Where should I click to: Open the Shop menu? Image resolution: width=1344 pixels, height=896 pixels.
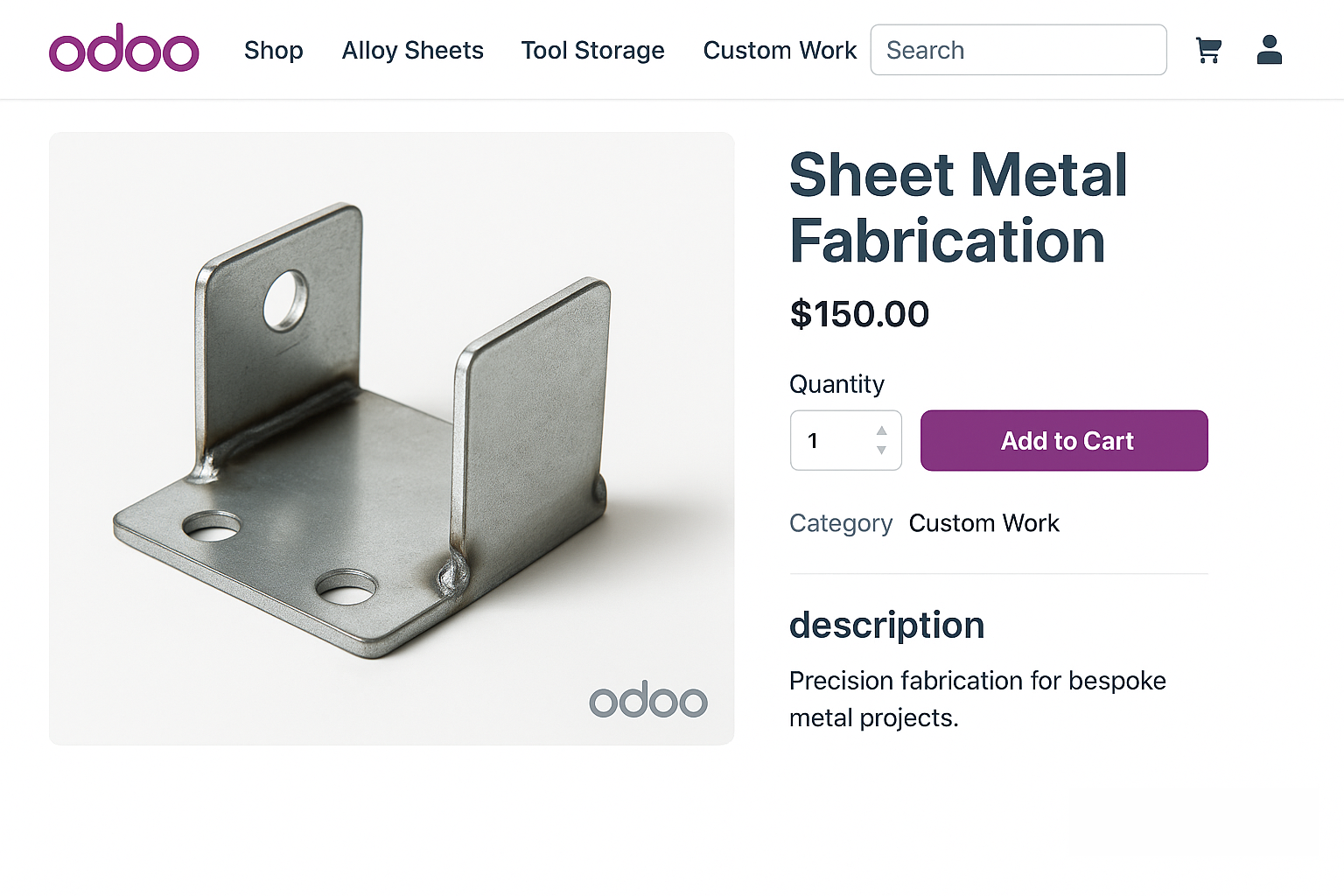[x=273, y=51]
